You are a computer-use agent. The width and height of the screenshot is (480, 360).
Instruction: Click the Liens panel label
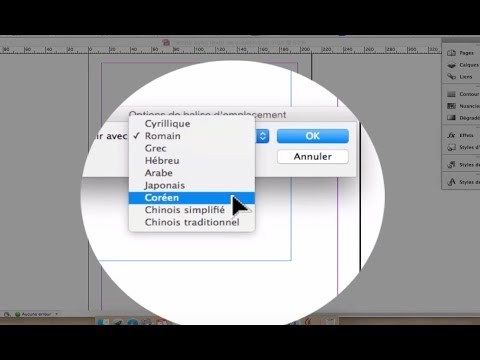point(466,77)
